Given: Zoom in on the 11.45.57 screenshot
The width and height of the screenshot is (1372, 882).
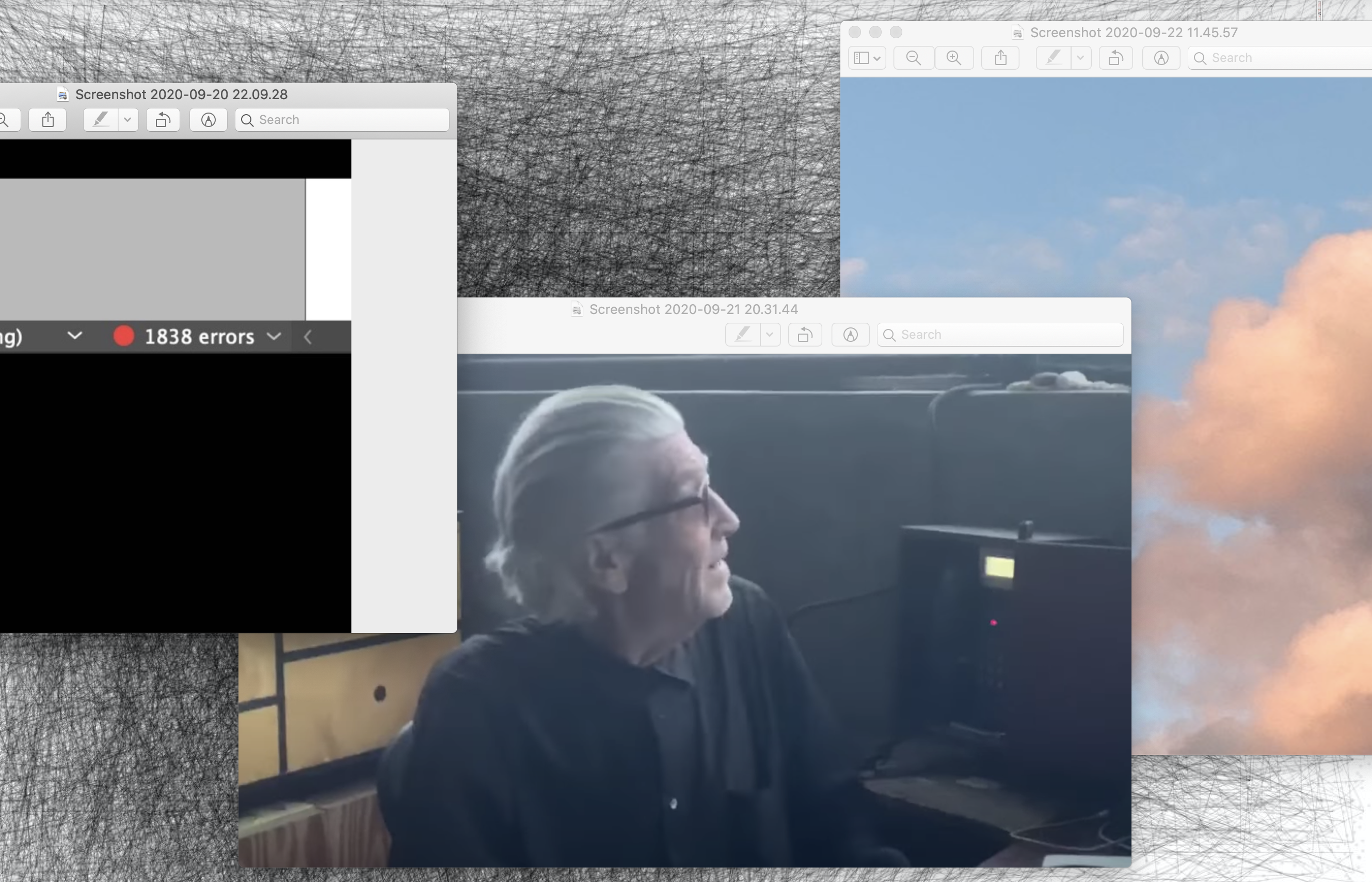Looking at the screenshot, I should coord(953,58).
